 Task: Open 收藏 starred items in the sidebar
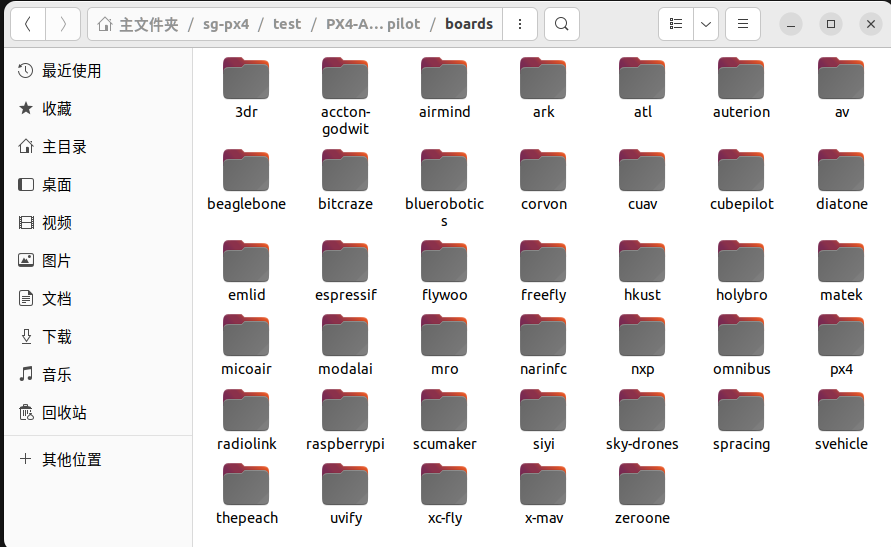(x=98, y=109)
